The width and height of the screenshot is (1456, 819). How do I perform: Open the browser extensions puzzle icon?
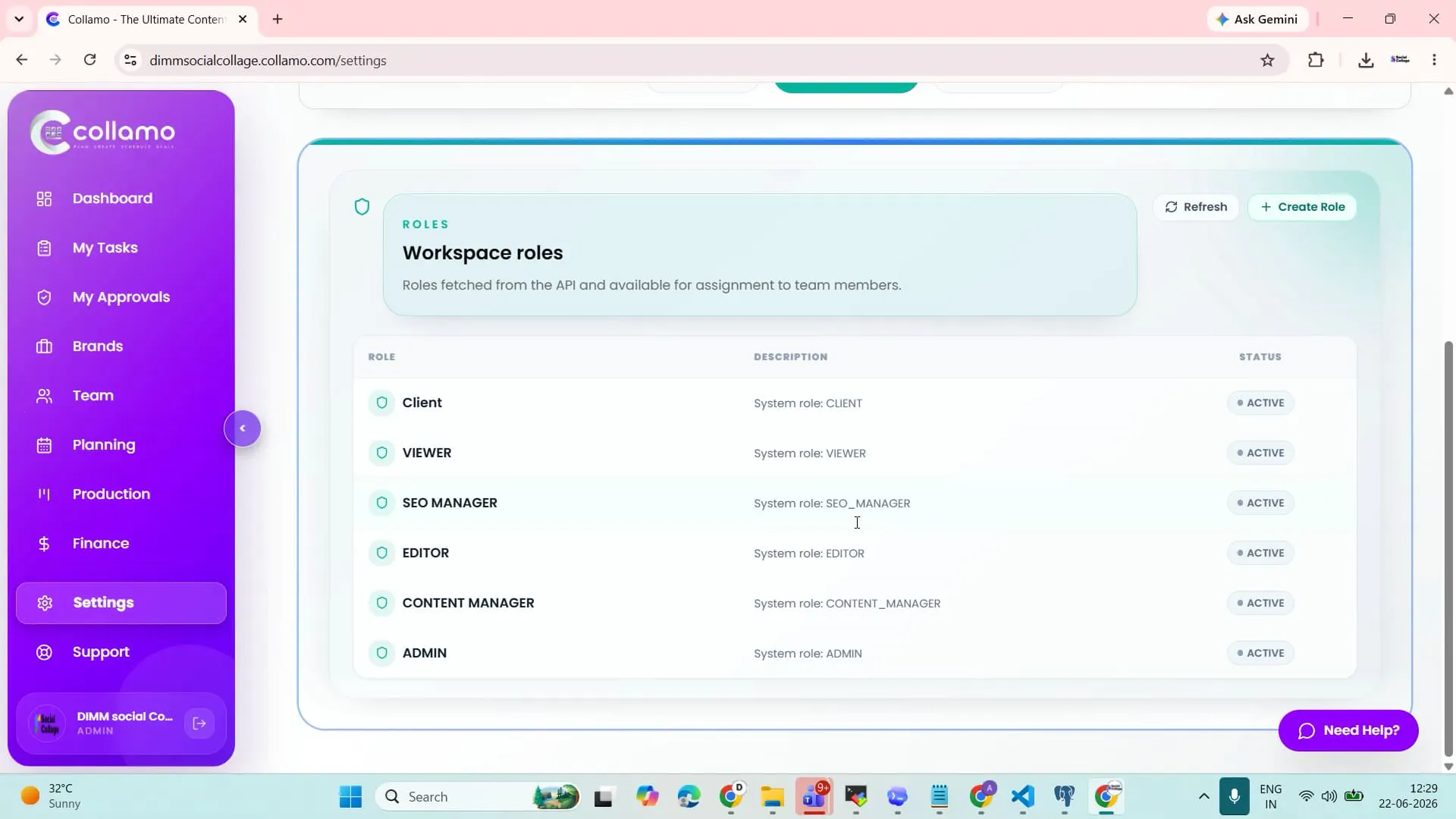(x=1316, y=61)
